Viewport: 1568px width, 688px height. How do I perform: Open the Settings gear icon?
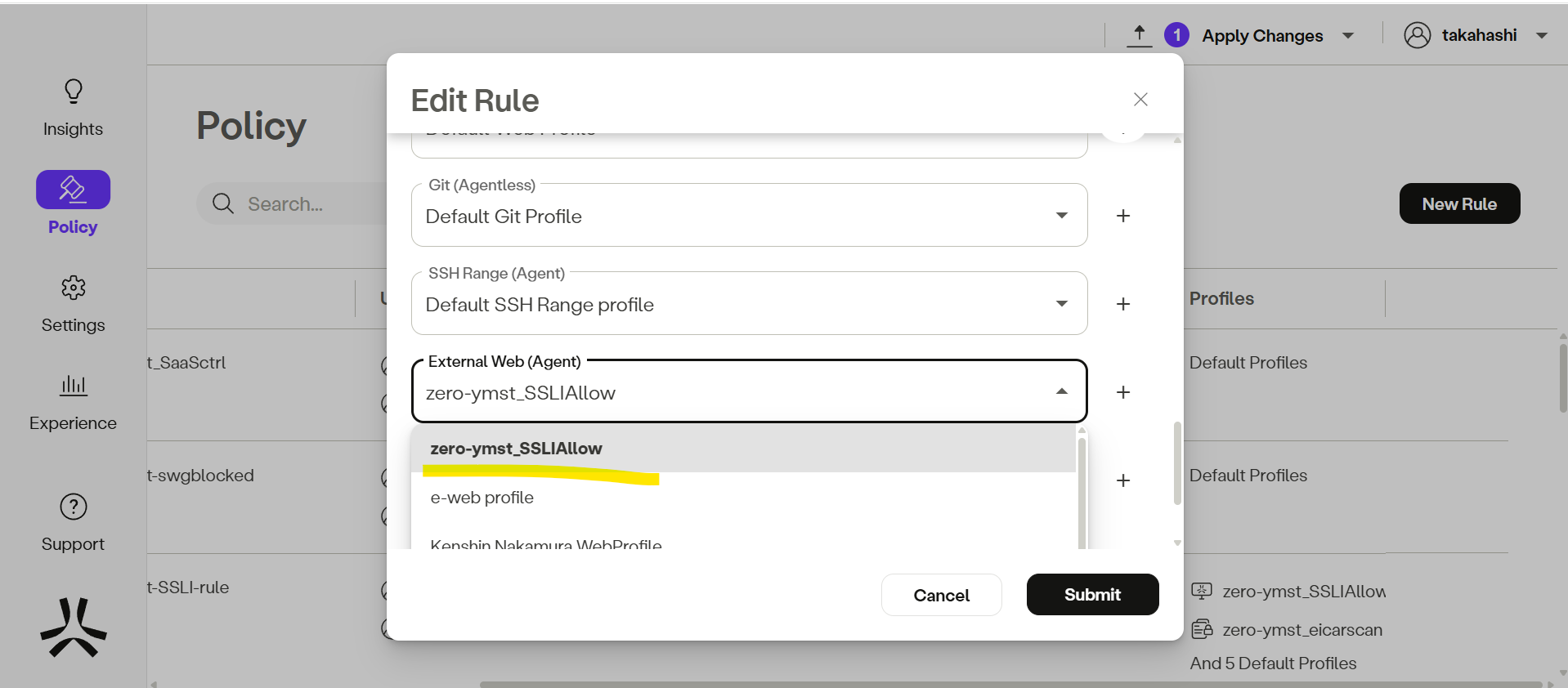[74, 288]
